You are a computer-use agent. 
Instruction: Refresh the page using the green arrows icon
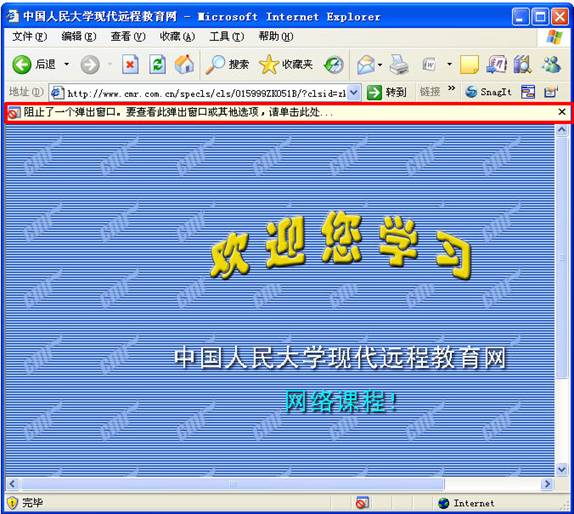point(157,65)
